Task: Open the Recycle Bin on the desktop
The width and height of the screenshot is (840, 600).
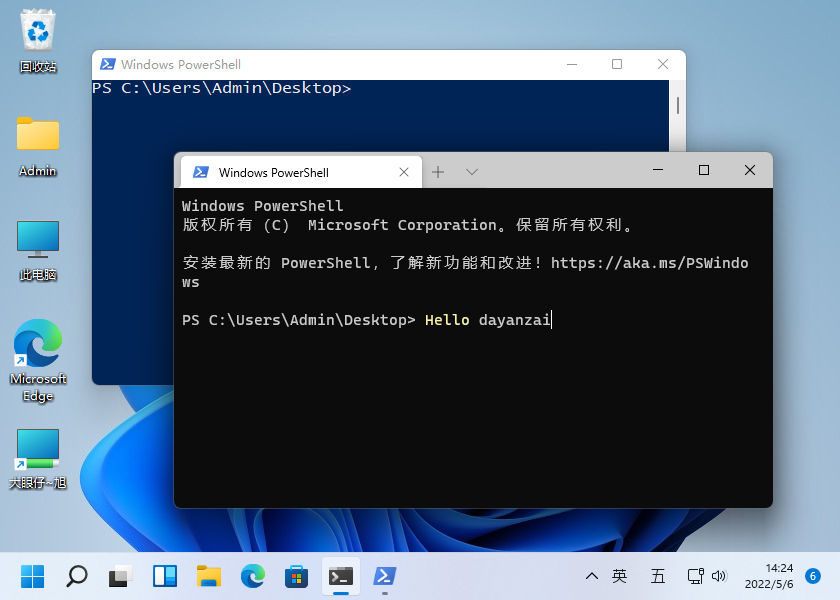Action: coord(37,33)
